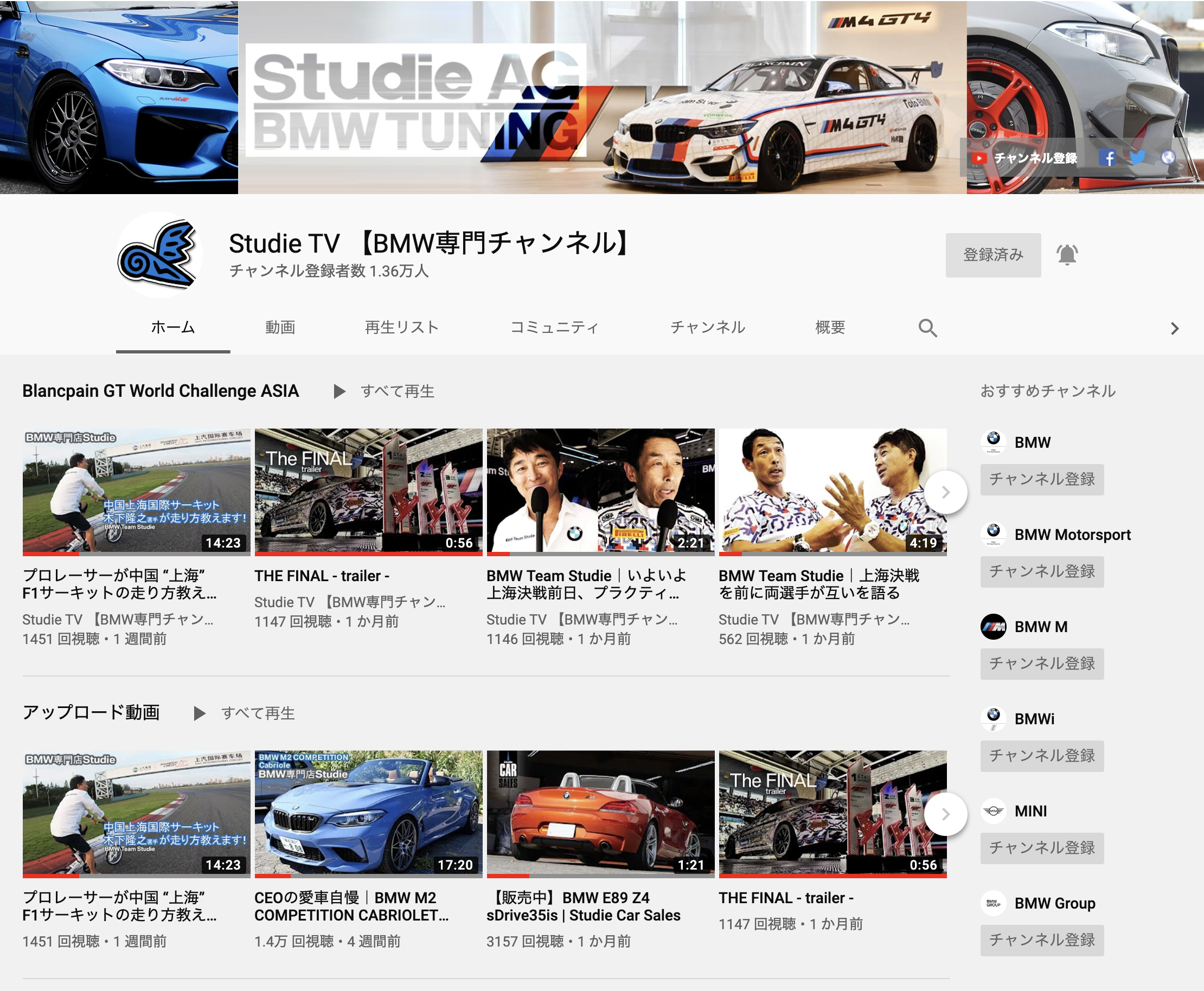Open the 2:21 BMW Team Studie interview thumbnail
This screenshot has height=991, width=1204.
coord(600,492)
